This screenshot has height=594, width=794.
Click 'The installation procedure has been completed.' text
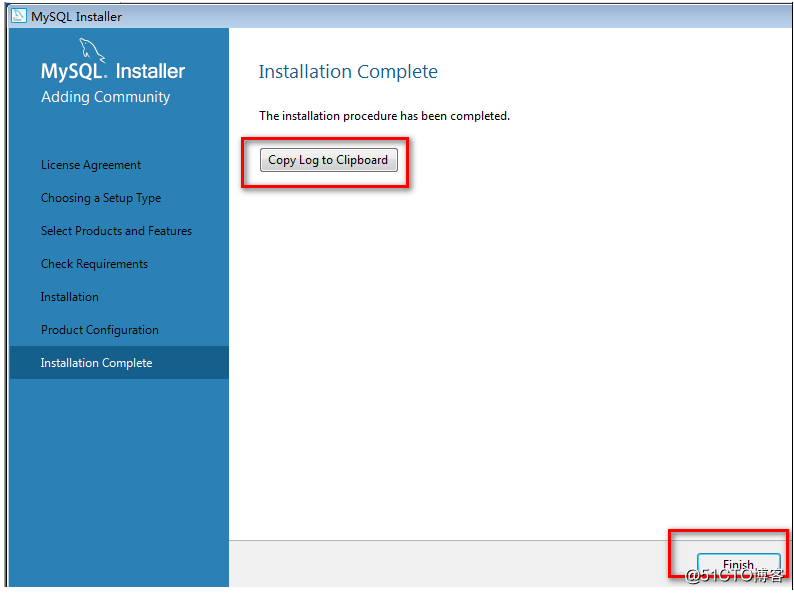pyautogui.click(x=384, y=116)
